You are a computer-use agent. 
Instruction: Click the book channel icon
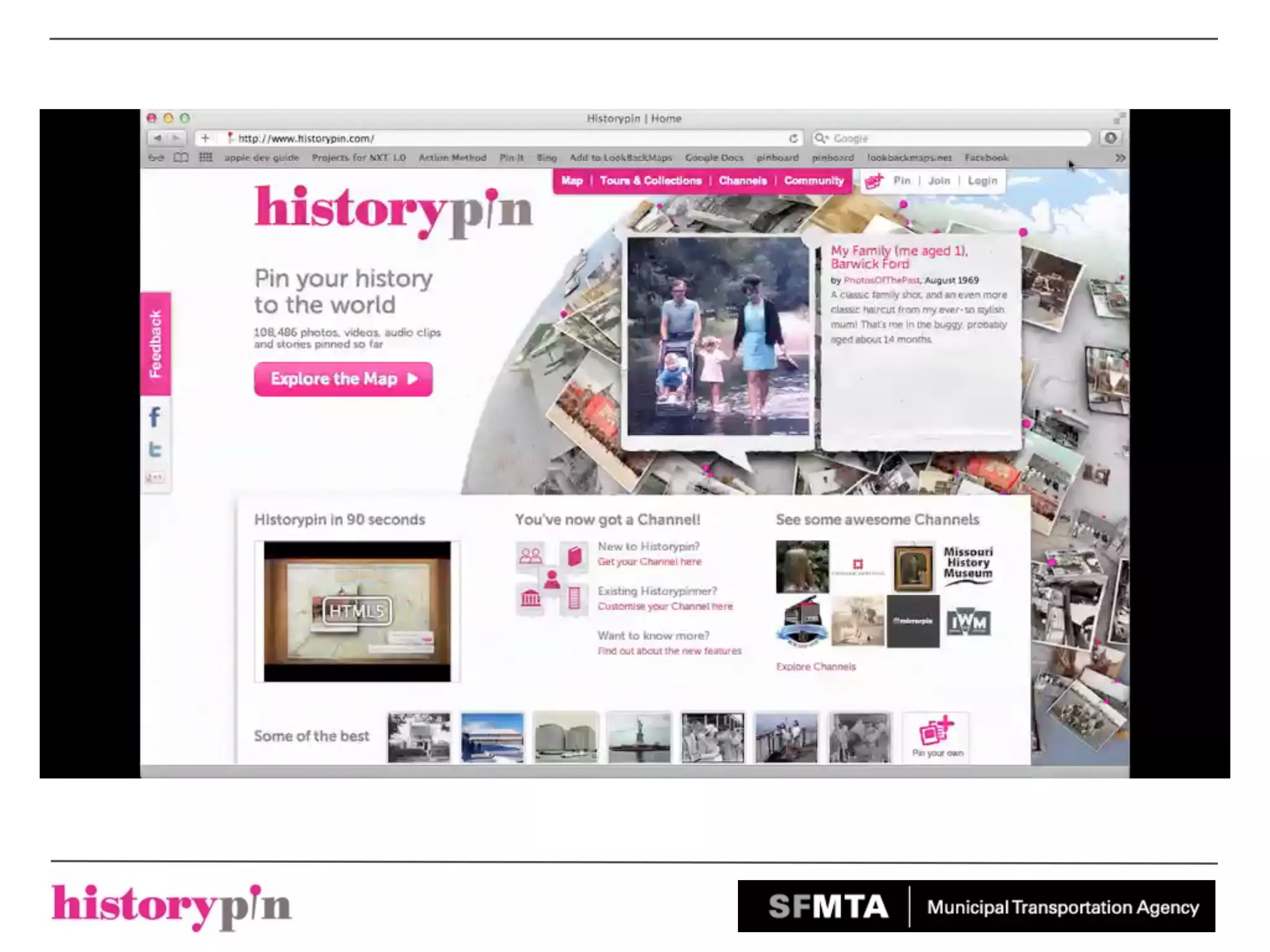click(x=574, y=555)
